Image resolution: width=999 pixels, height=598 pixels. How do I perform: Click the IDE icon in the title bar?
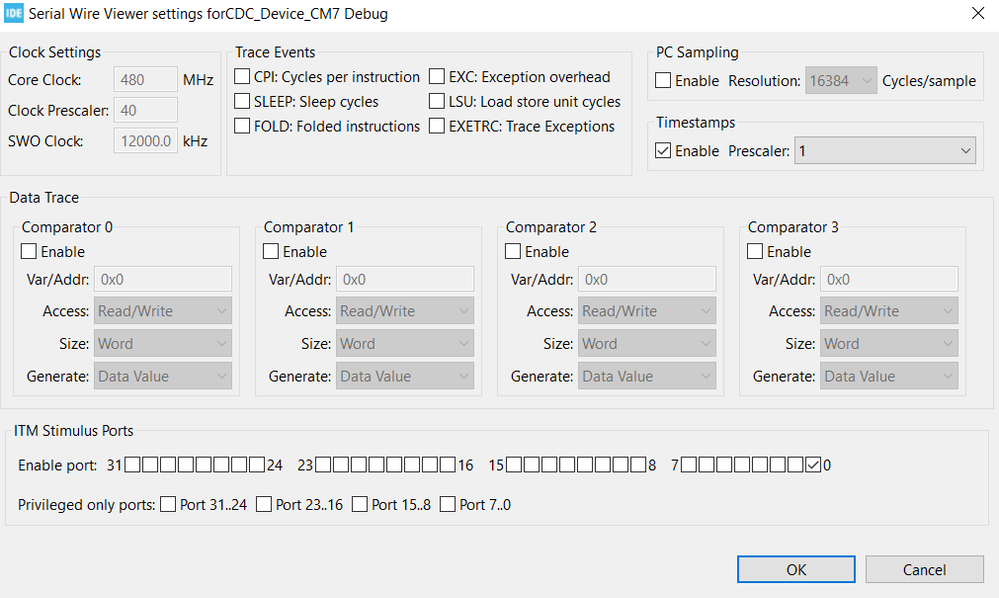(13, 13)
